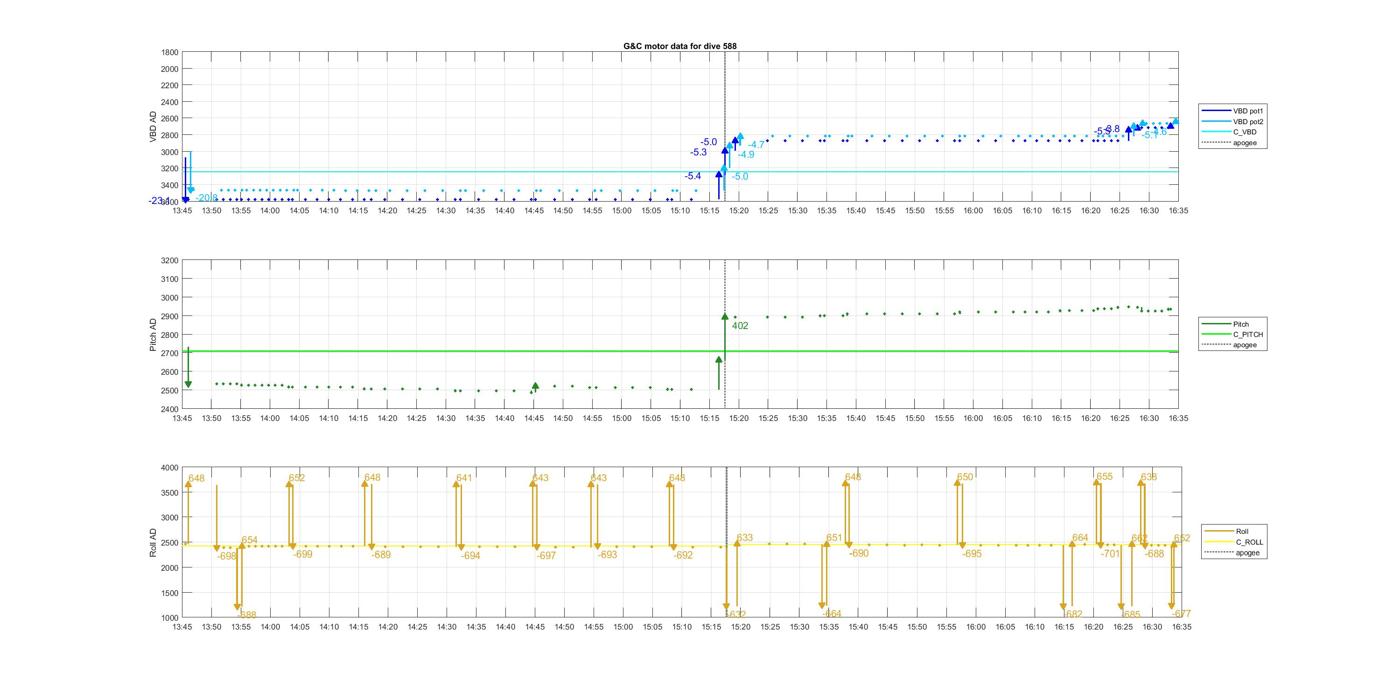This screenshot has height=693, width=1400.
Task: Click the '-692' roll label
Action: (683, 556)
